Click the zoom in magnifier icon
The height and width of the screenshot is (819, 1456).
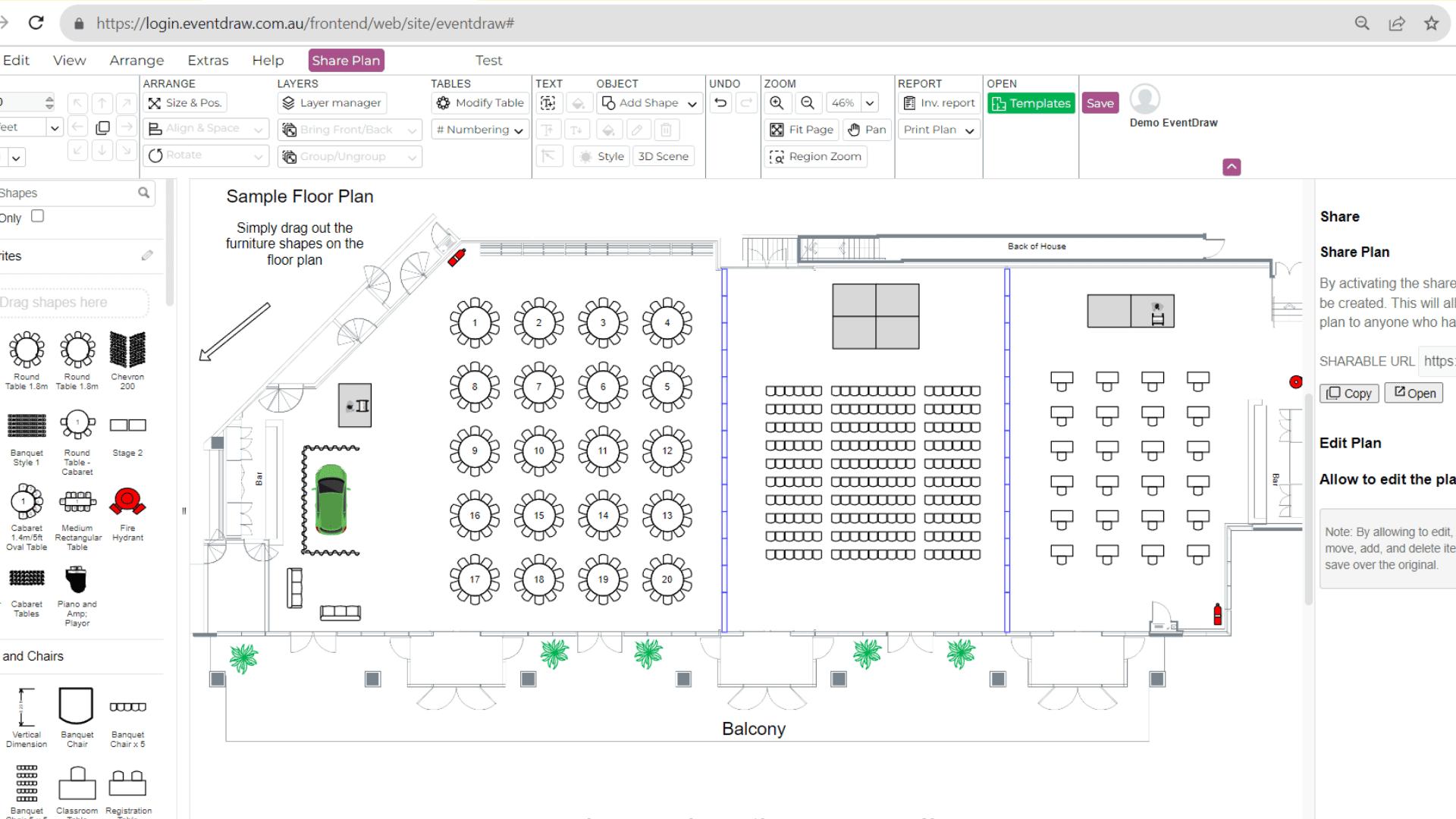click(x=777, y=103)
